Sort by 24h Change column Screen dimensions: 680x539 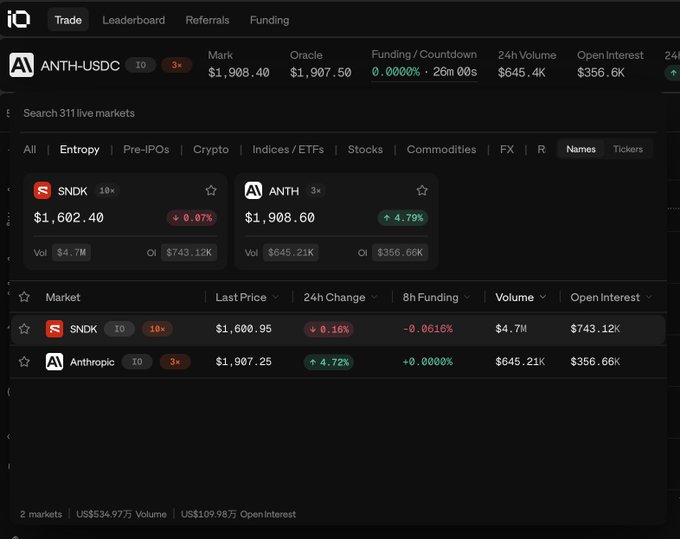point(340,297)
